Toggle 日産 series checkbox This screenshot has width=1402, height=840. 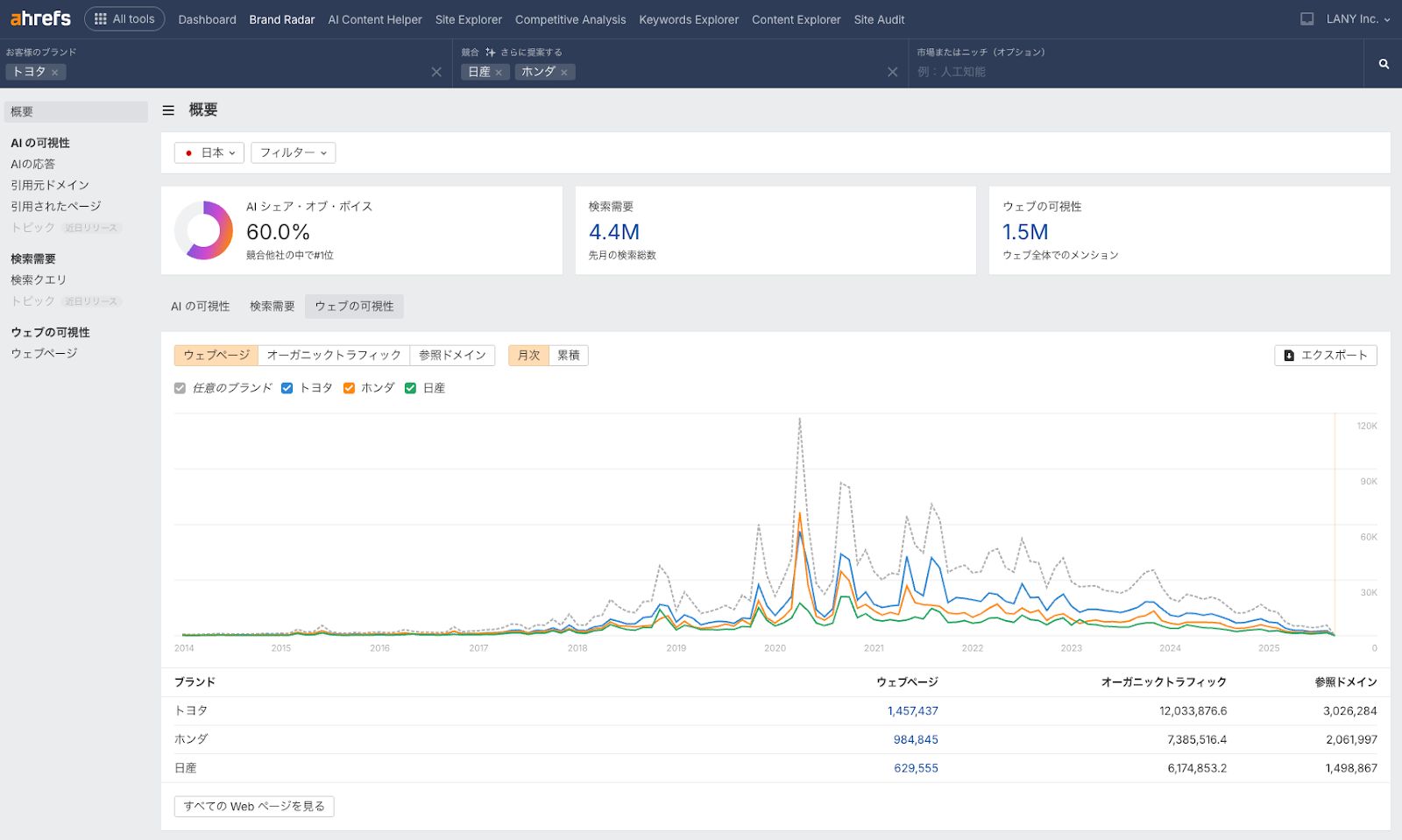click(410, 388)
